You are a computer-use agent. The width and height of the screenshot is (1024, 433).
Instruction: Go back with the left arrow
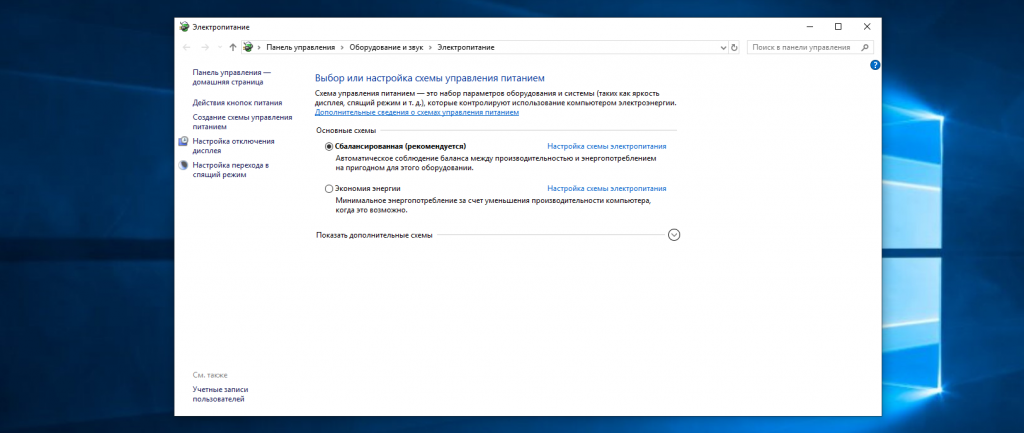click(x=187, y=48)
